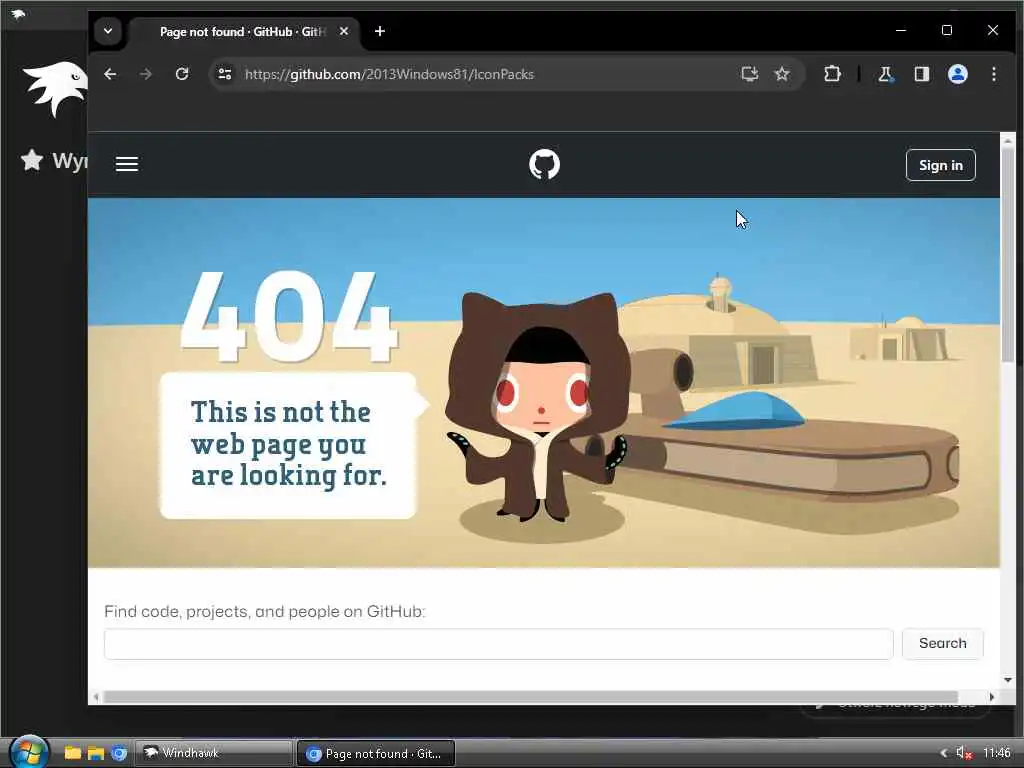The image size is (1024, 768).
Task: Click the Search button
Action: [942, 644]
